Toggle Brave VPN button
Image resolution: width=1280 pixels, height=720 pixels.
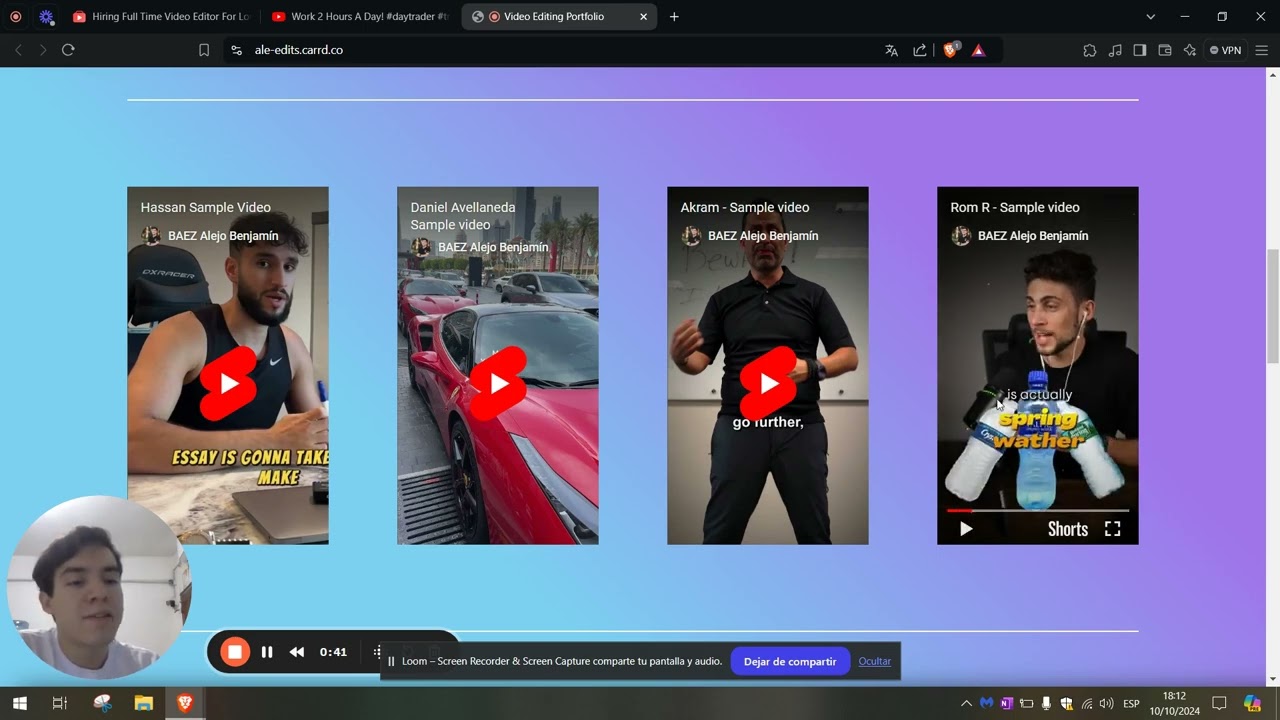[x=1225, y=50]
